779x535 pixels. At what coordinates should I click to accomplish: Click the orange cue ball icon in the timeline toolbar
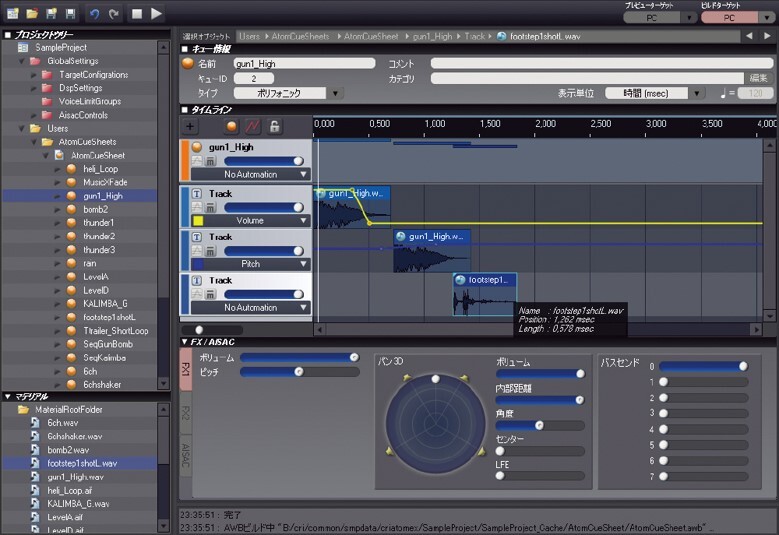[232, 127]
